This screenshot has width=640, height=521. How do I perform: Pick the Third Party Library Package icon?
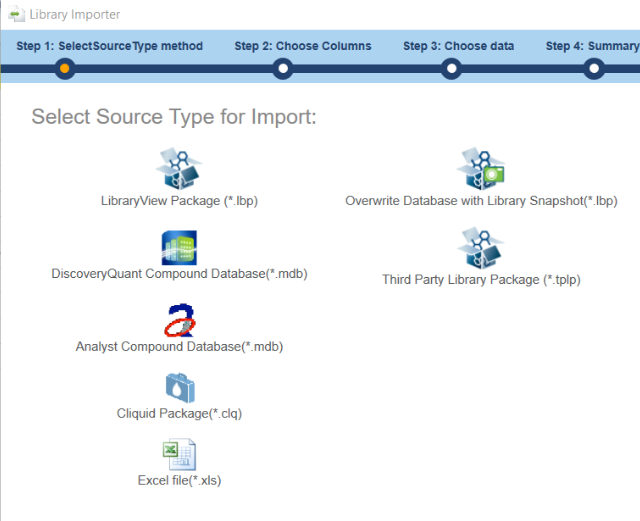[481, 247]
